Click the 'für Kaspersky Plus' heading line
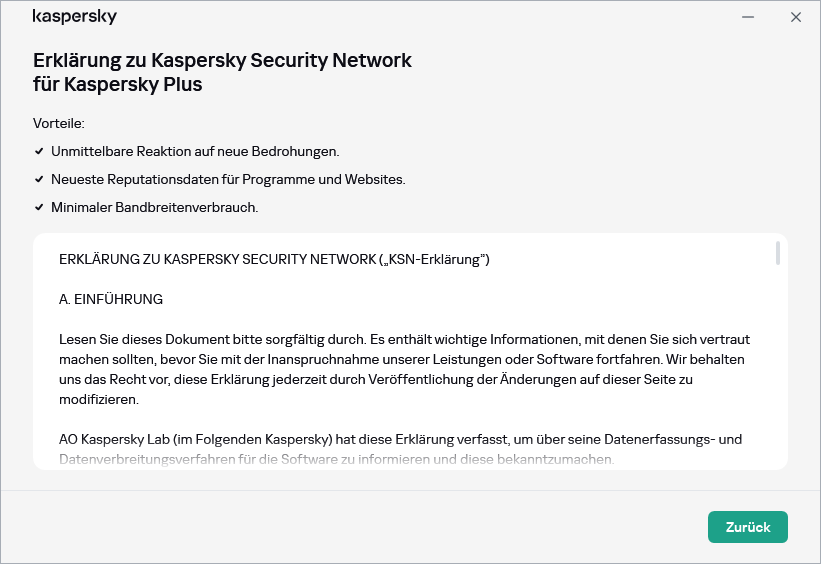821x564 pixels. [118, 84]
